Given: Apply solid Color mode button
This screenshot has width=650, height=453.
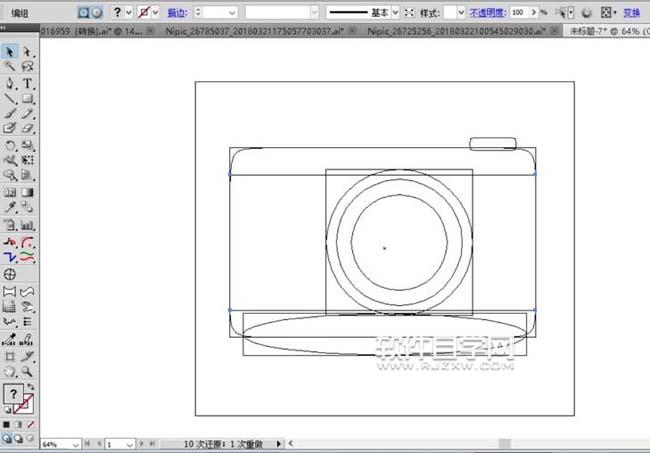Looking at the screenshot, I should (6, 424).
